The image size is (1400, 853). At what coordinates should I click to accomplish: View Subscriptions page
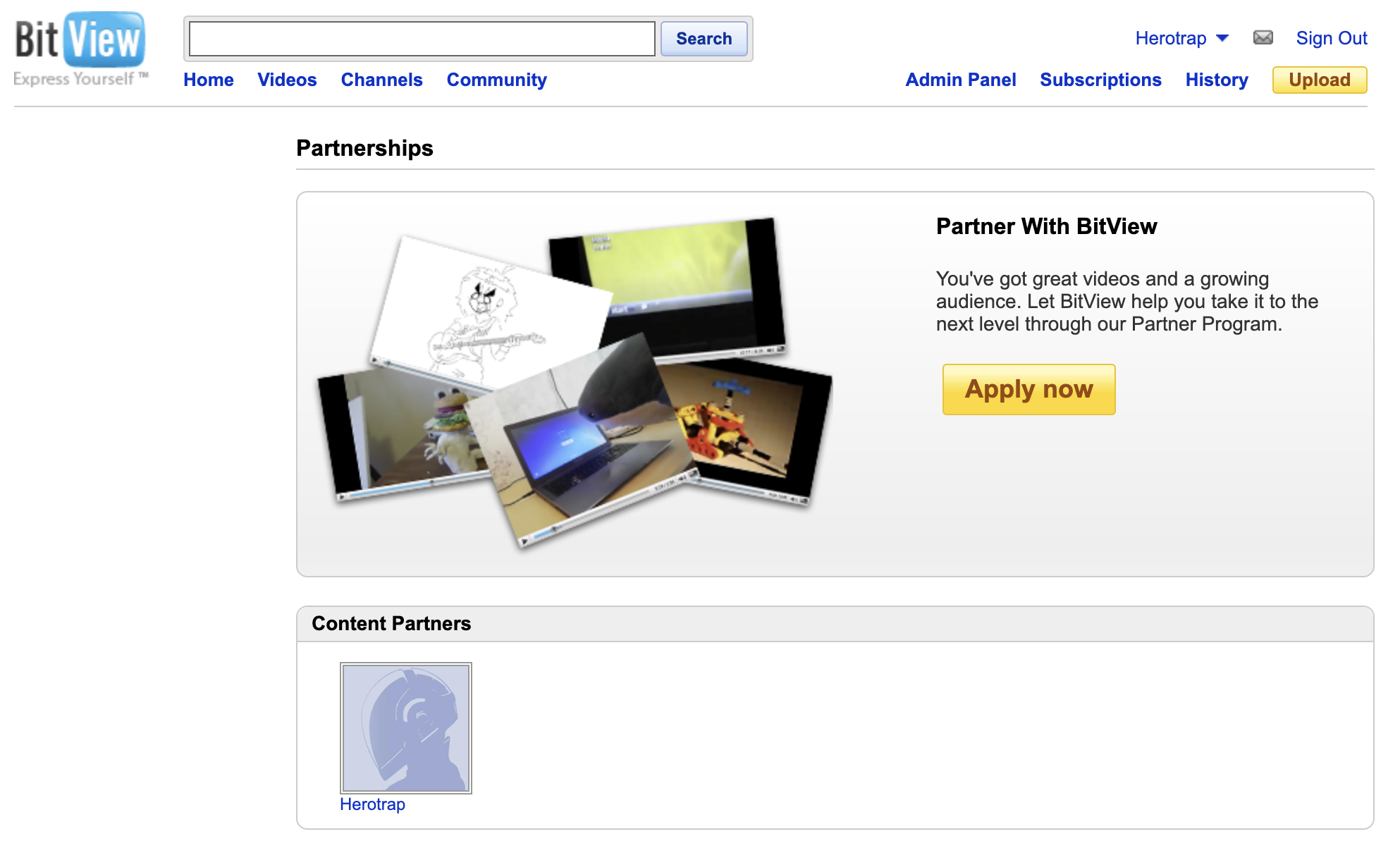coord(1100,80)
